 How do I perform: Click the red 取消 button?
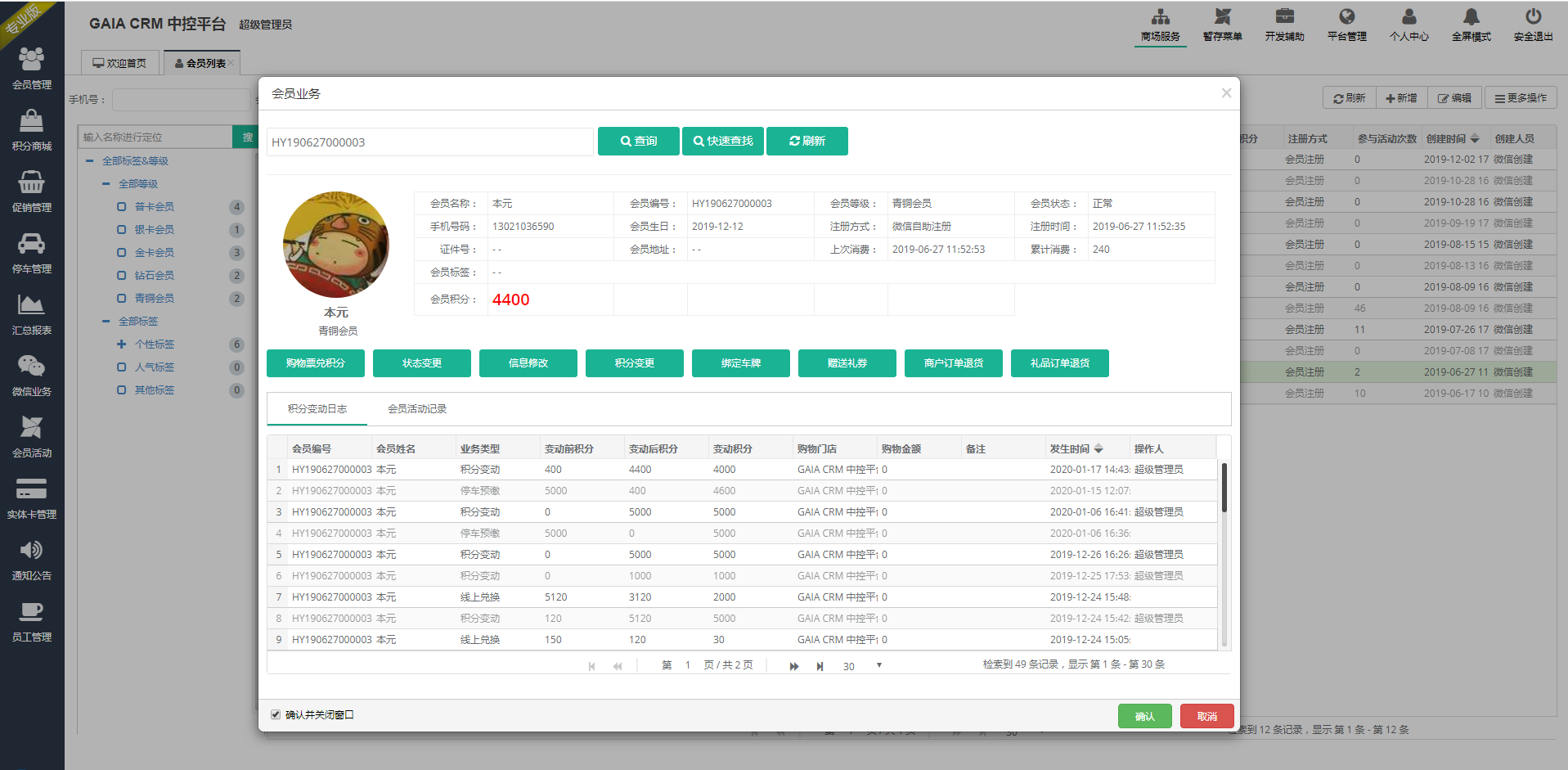coord(1206,716)
